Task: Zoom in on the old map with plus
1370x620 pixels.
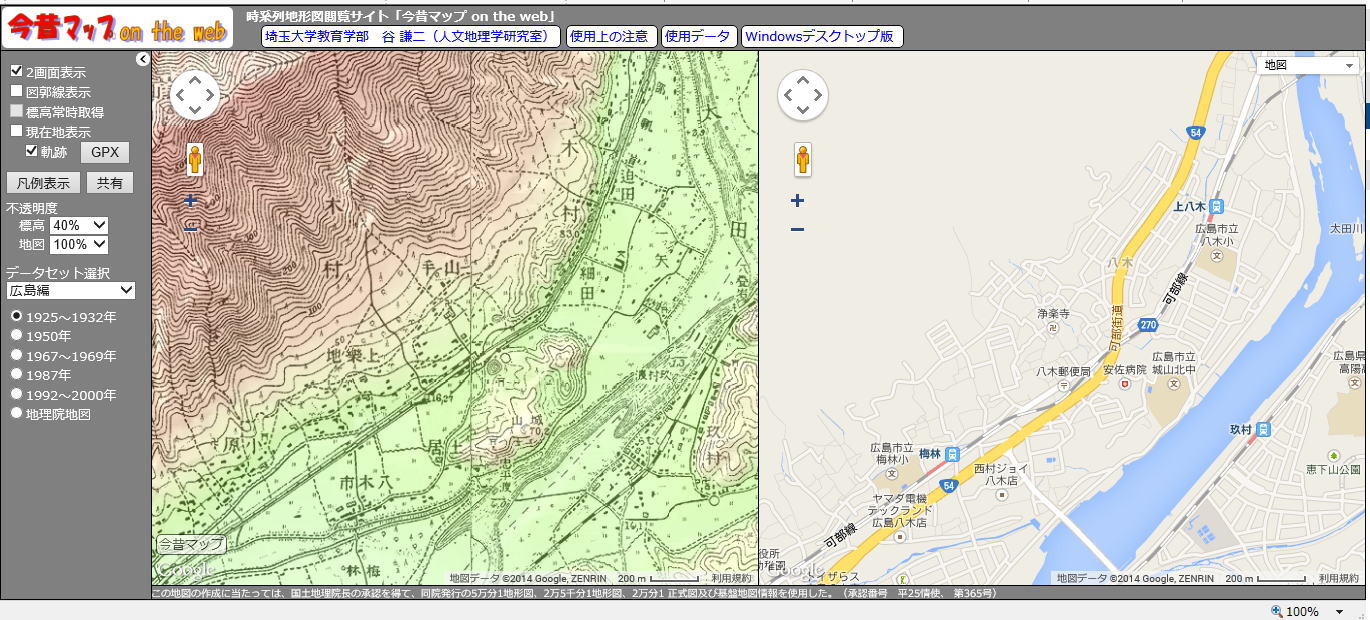Action: (x=191, y=200)
